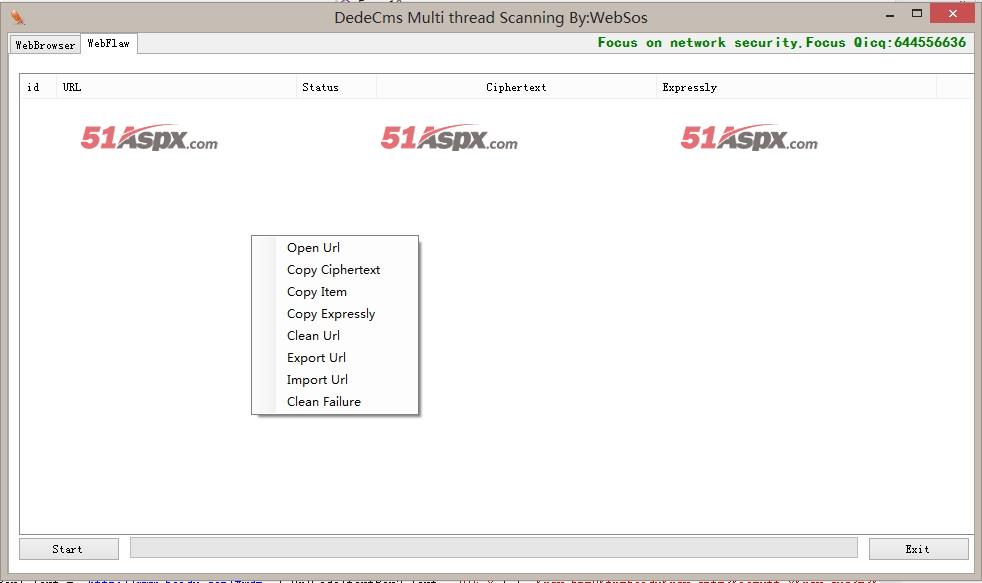Switch to the WebBrowser tab

(45, 44)
